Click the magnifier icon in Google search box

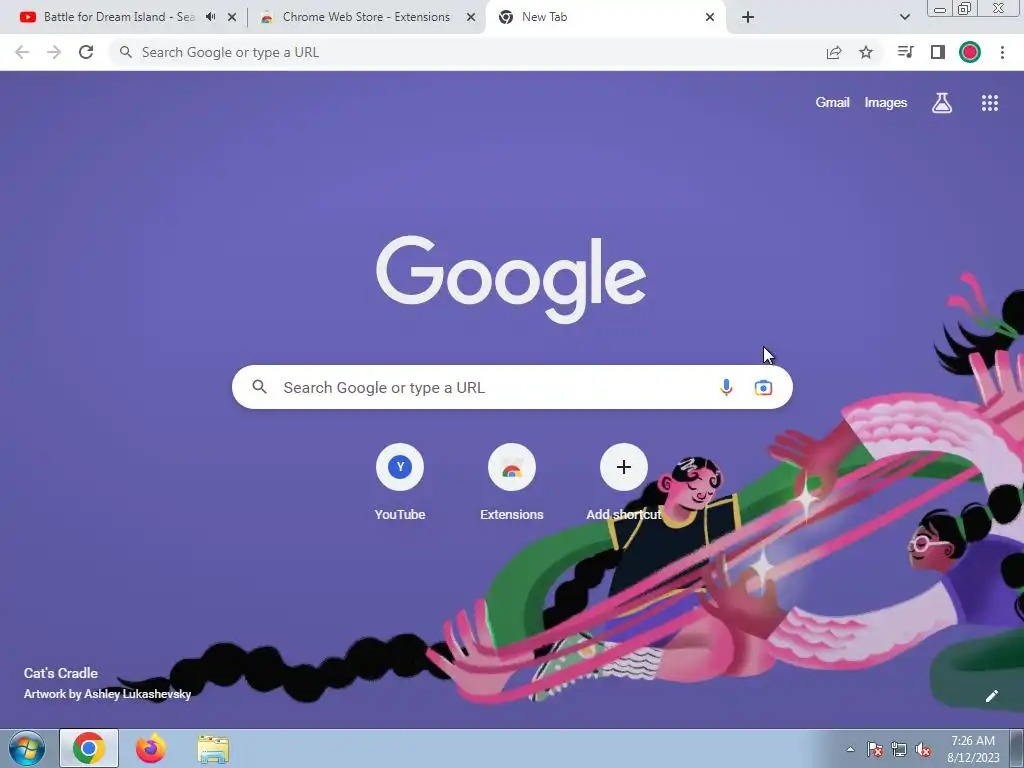click(x=260, y=387)
